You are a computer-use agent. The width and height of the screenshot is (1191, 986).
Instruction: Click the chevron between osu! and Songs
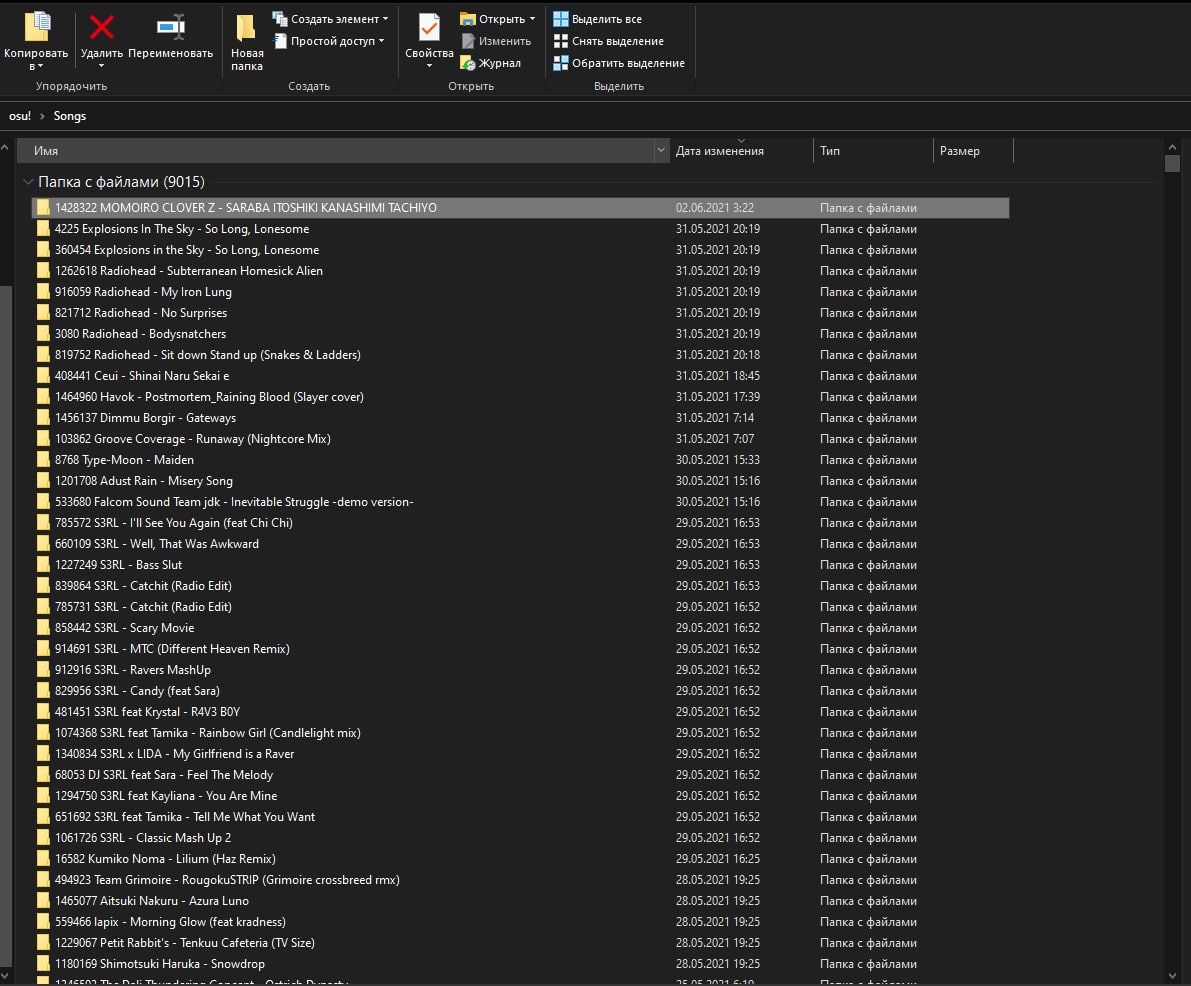tap(43, 116)
